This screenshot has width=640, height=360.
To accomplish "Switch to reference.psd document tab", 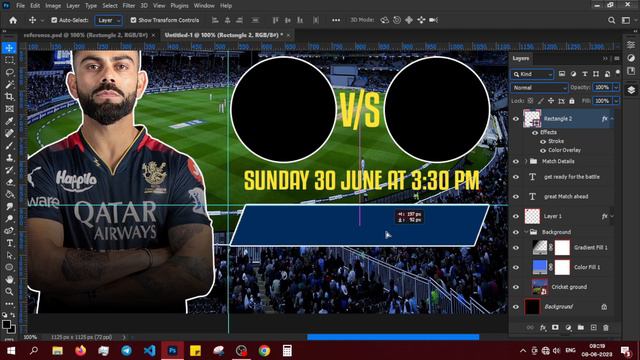I will click(86, 36).
